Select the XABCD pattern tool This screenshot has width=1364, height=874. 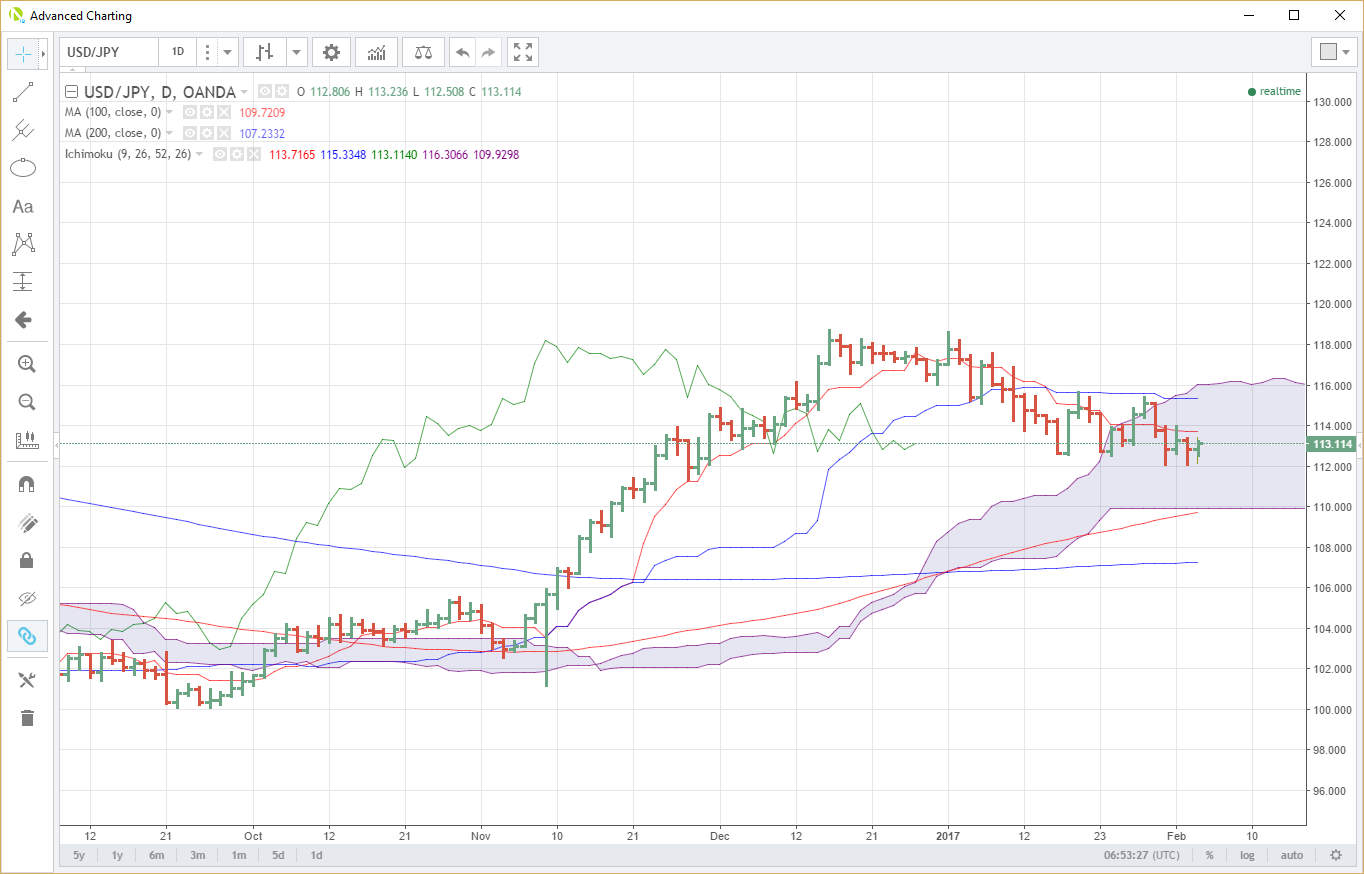click(22, 243)
